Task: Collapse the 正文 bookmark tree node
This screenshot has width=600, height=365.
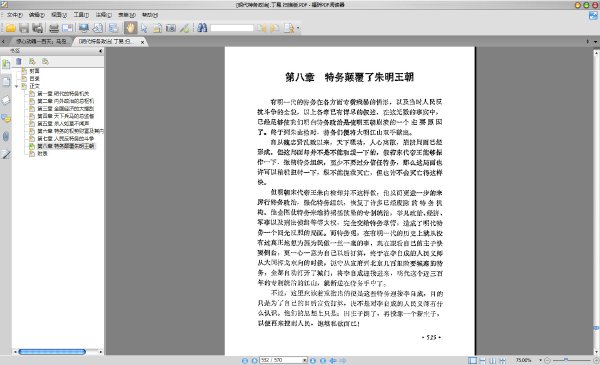Action: 16,86
